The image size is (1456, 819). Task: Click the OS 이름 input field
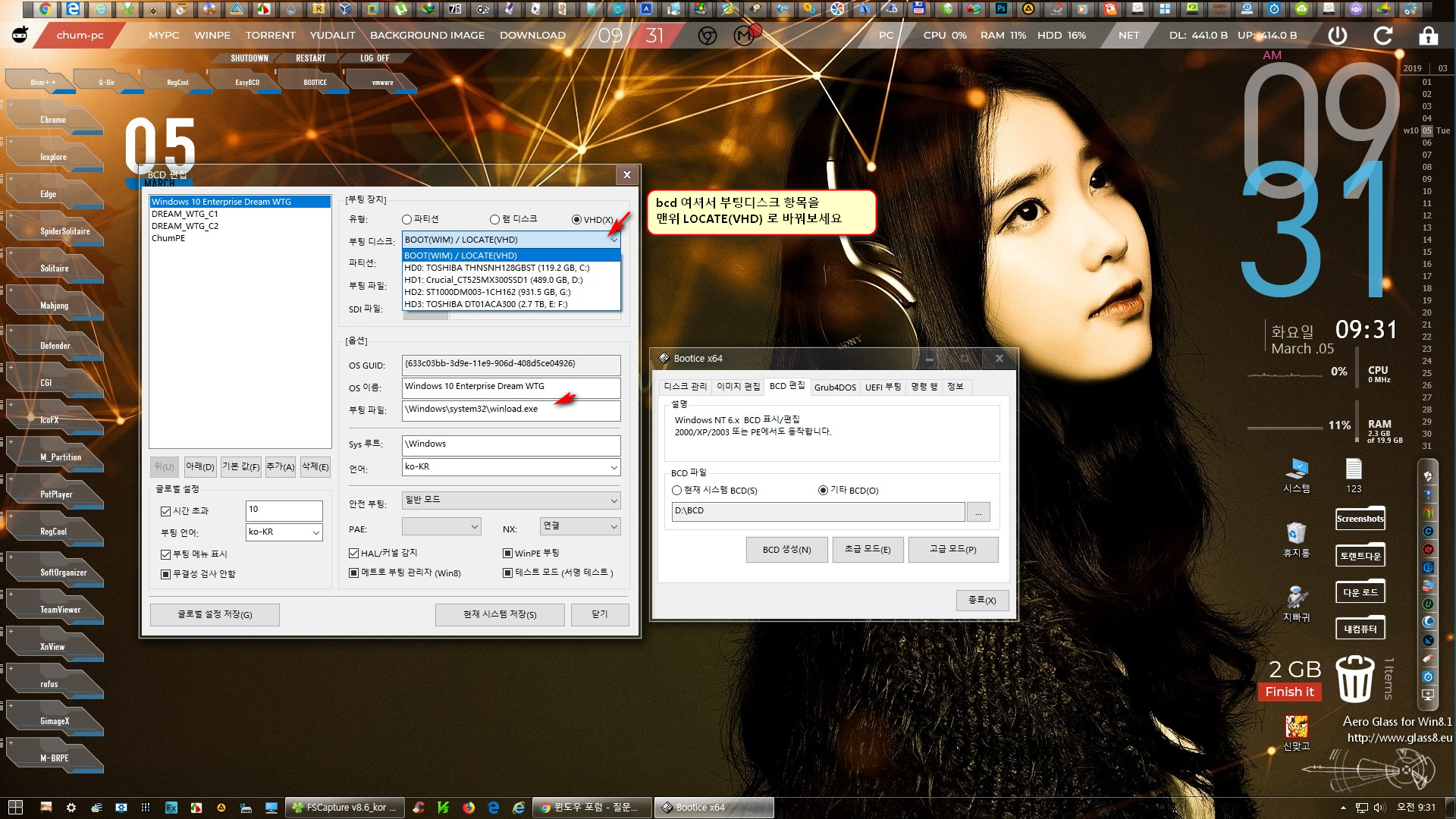click(511, 388)
